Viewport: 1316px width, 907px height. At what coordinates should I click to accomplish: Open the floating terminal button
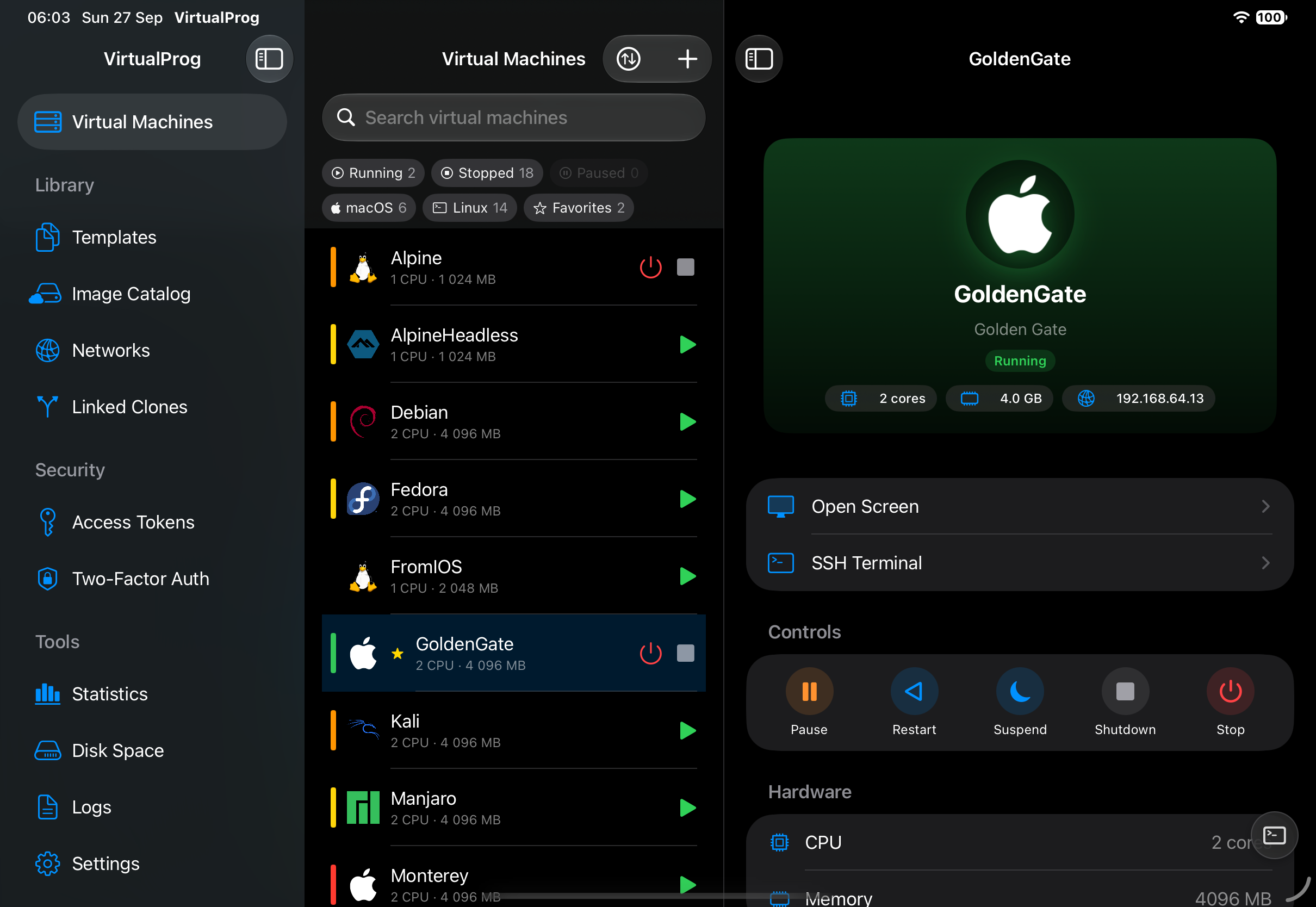pyautogui.click(x=1274, y=835)
